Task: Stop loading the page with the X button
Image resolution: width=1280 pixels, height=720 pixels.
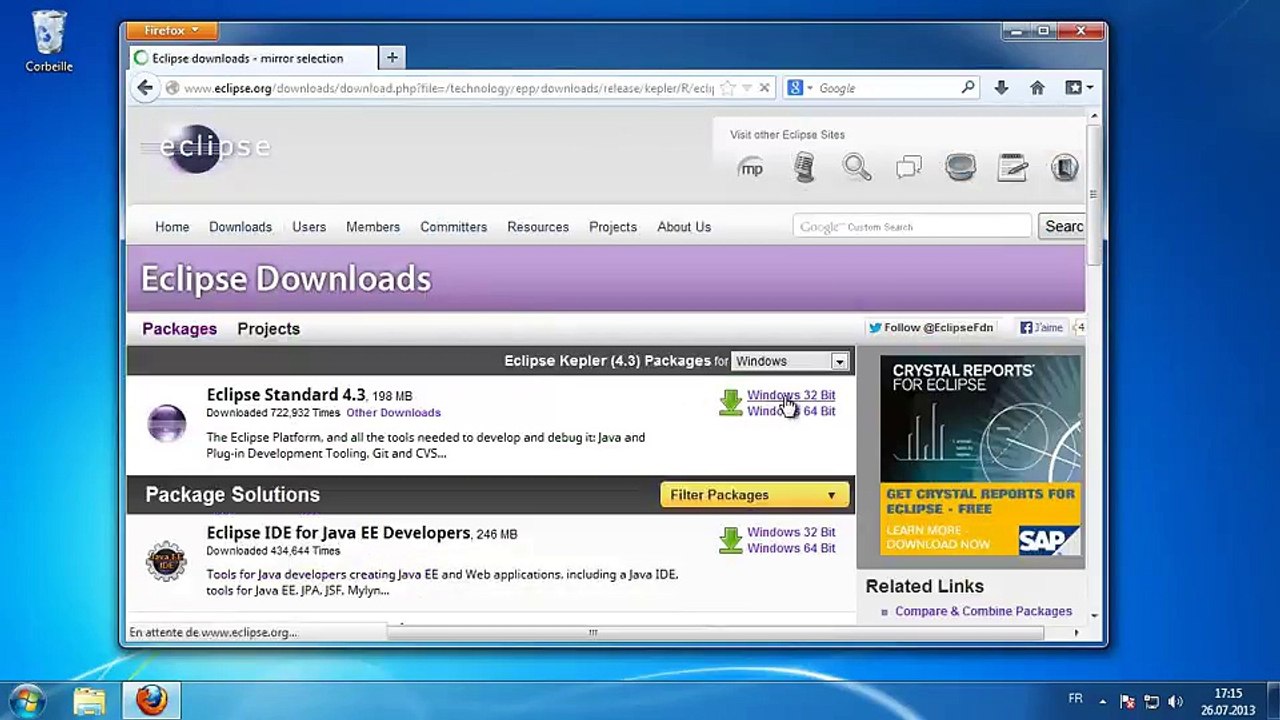Action: (764, 88)
